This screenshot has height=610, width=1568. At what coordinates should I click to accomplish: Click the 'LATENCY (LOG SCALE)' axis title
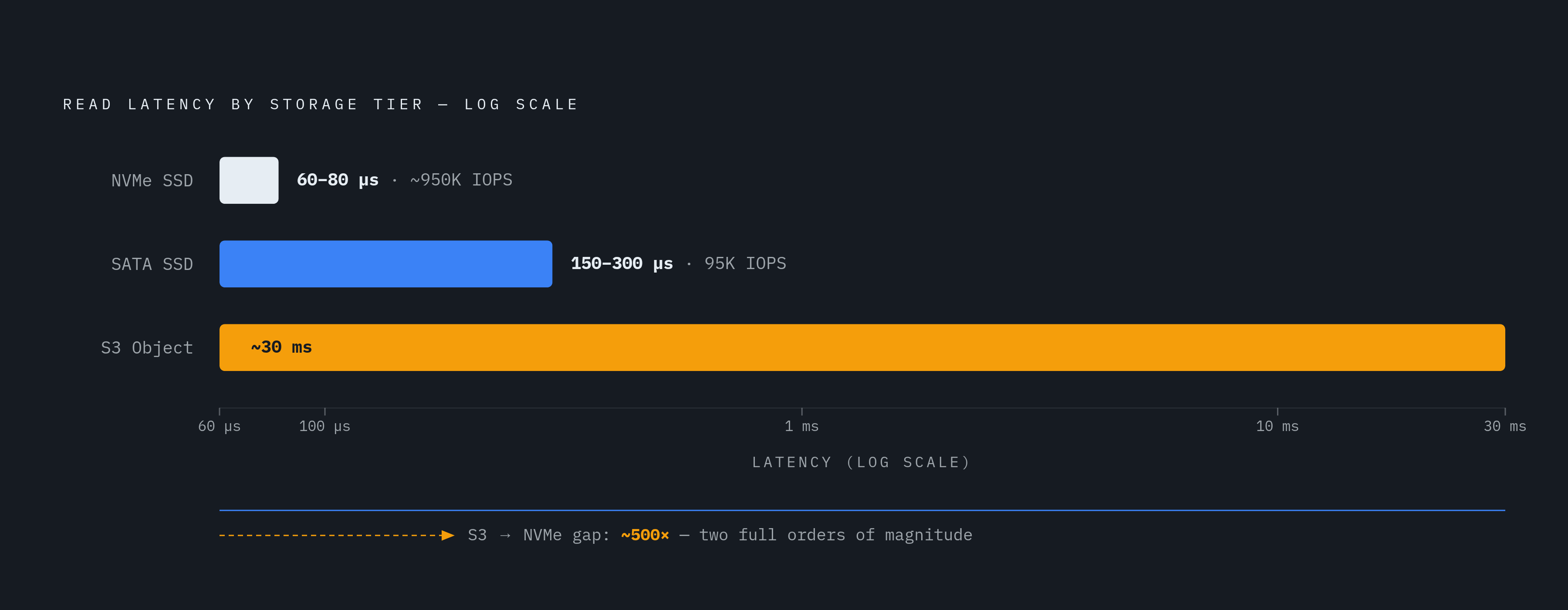click(x=861, y=463)
